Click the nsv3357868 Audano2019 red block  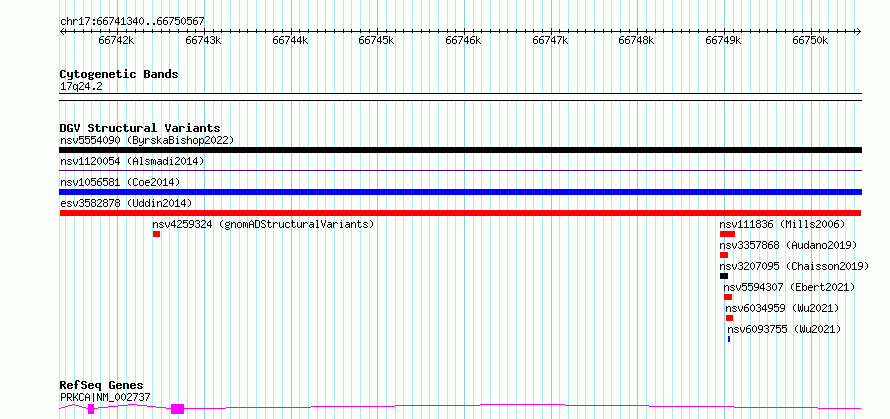[724, 255]
